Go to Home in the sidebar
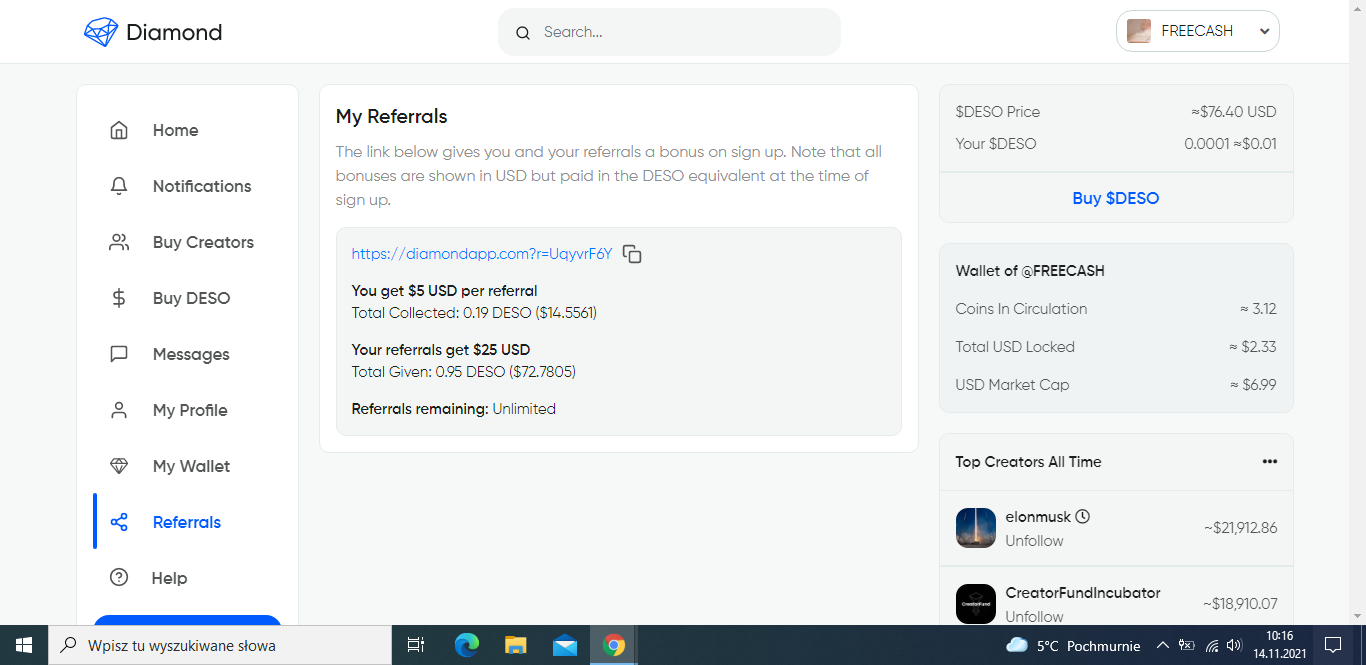 click(x=175, y=130)
